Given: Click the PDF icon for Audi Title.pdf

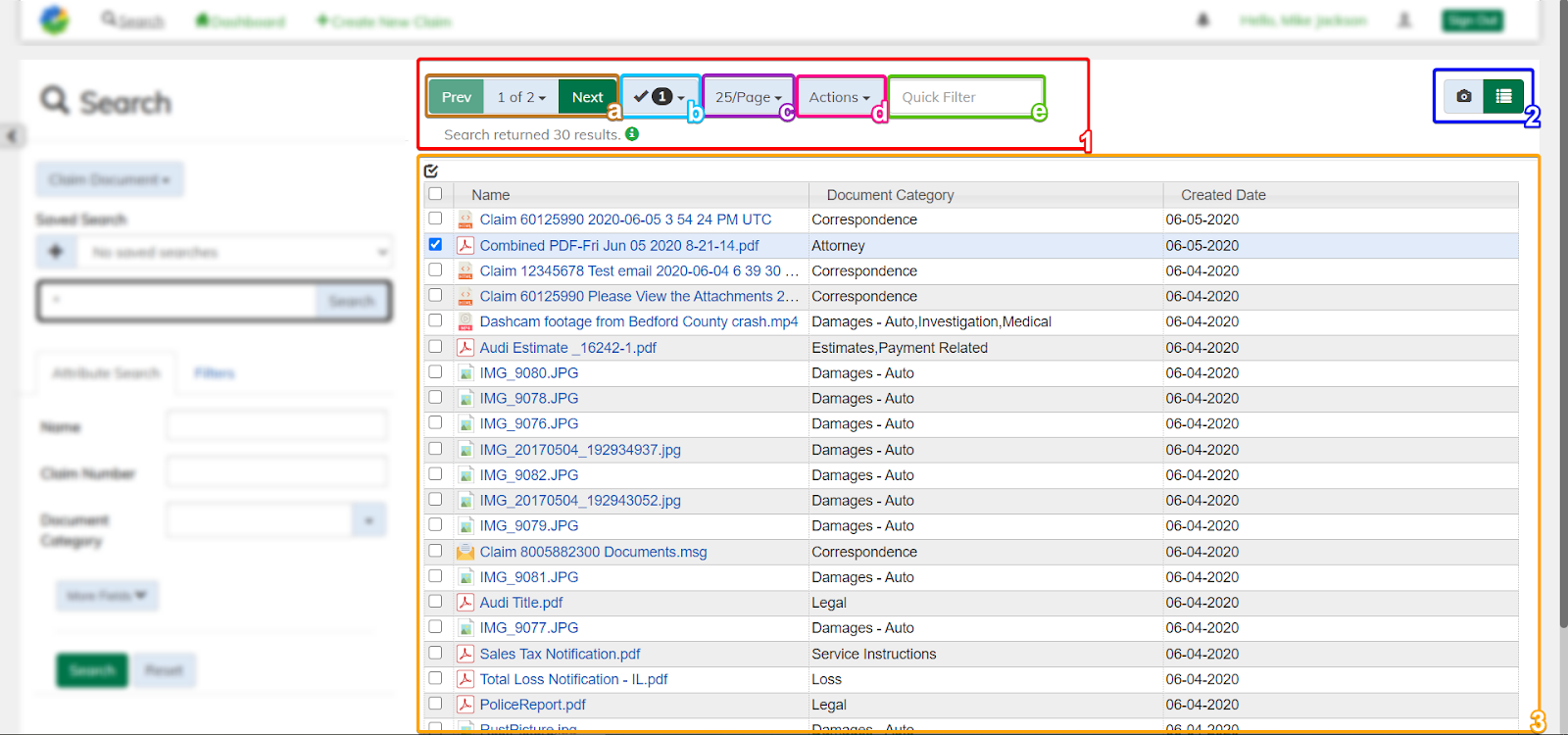Looking at the screenshot, I should pyautogui.click(x=465, y=603).
